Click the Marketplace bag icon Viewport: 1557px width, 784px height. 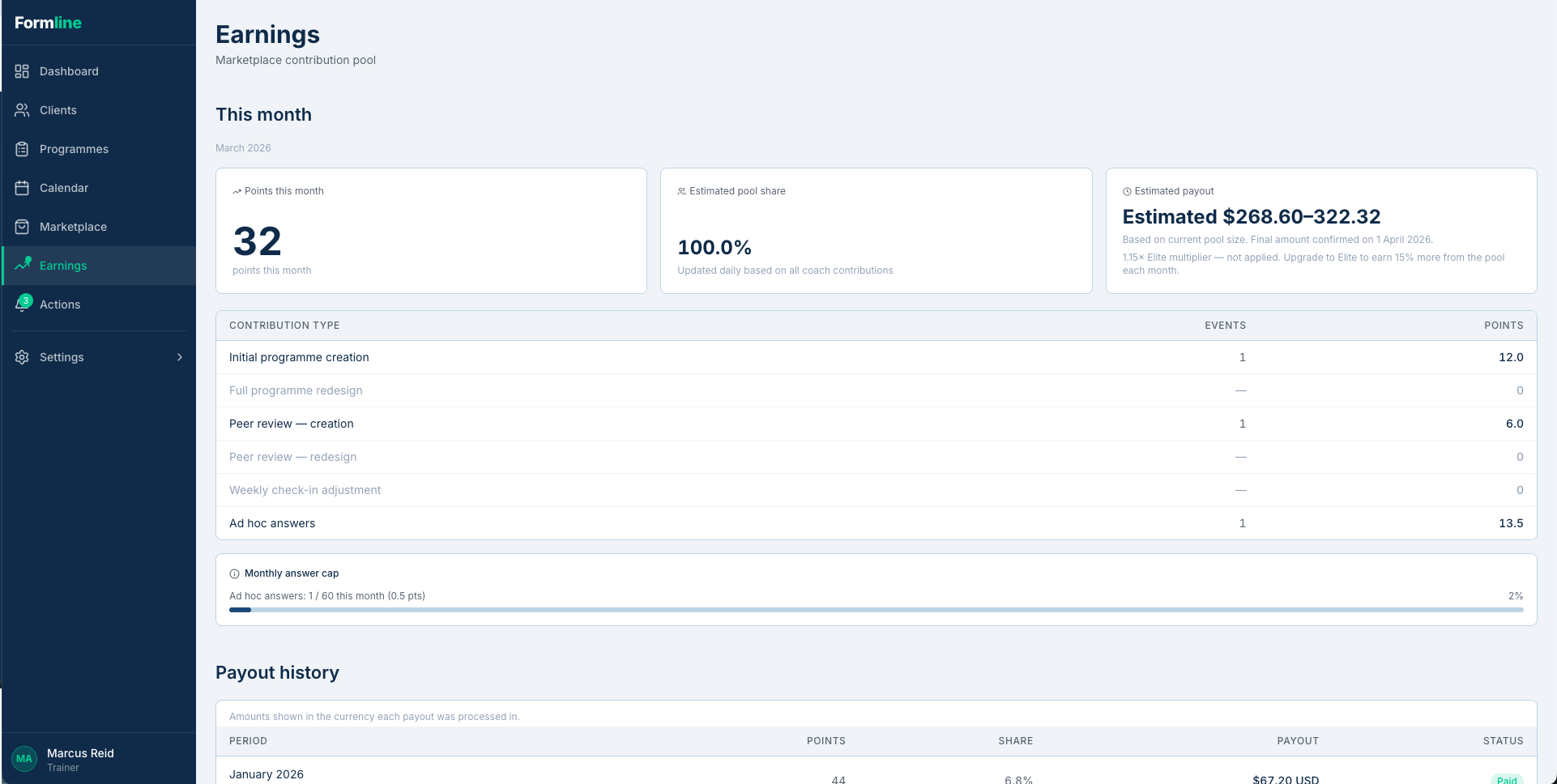click(22, 227)
